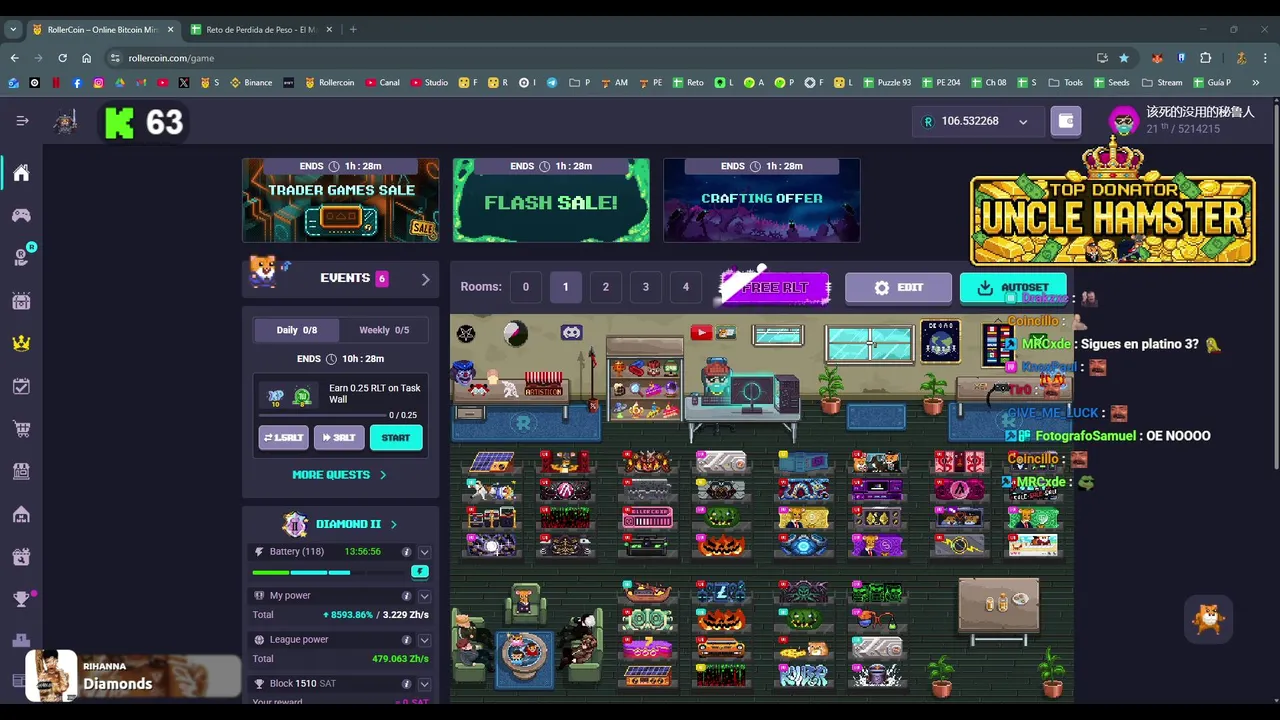The width and height of the screenshot is (1280, 720).
Task: Select room 3
Action: click(x=645, y=287)
